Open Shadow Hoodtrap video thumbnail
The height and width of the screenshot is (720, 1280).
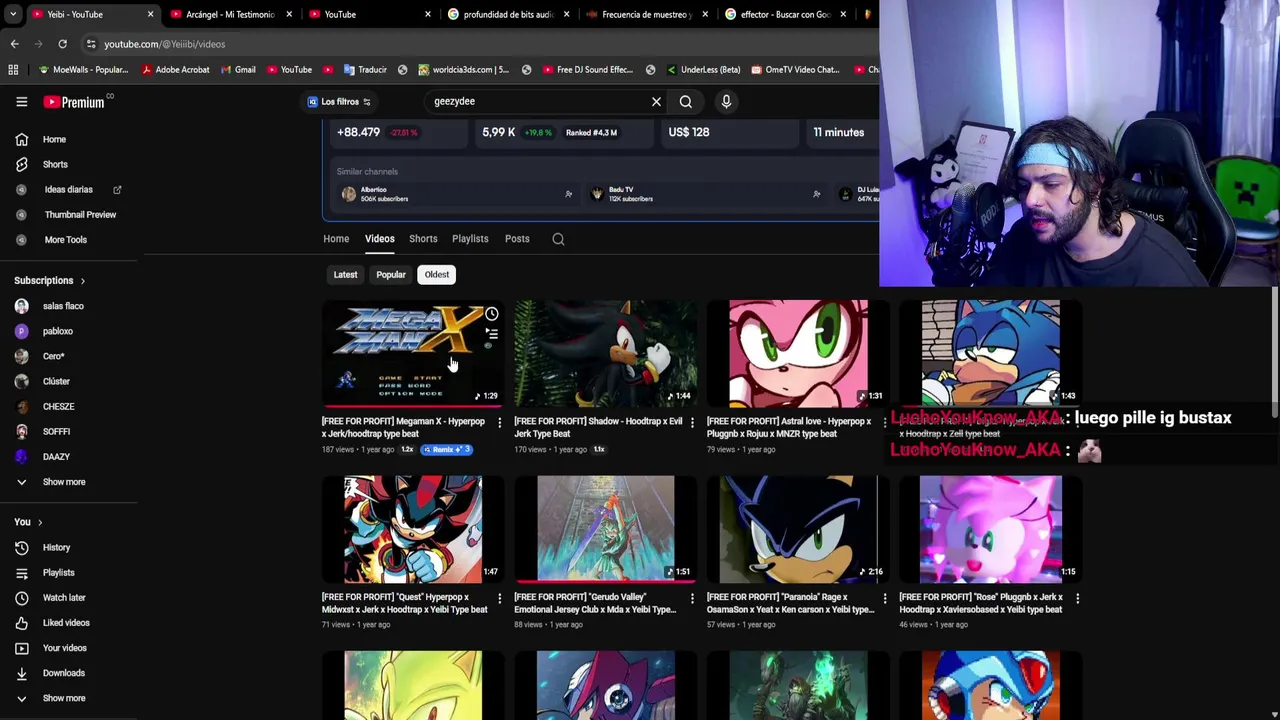point(605,353)
